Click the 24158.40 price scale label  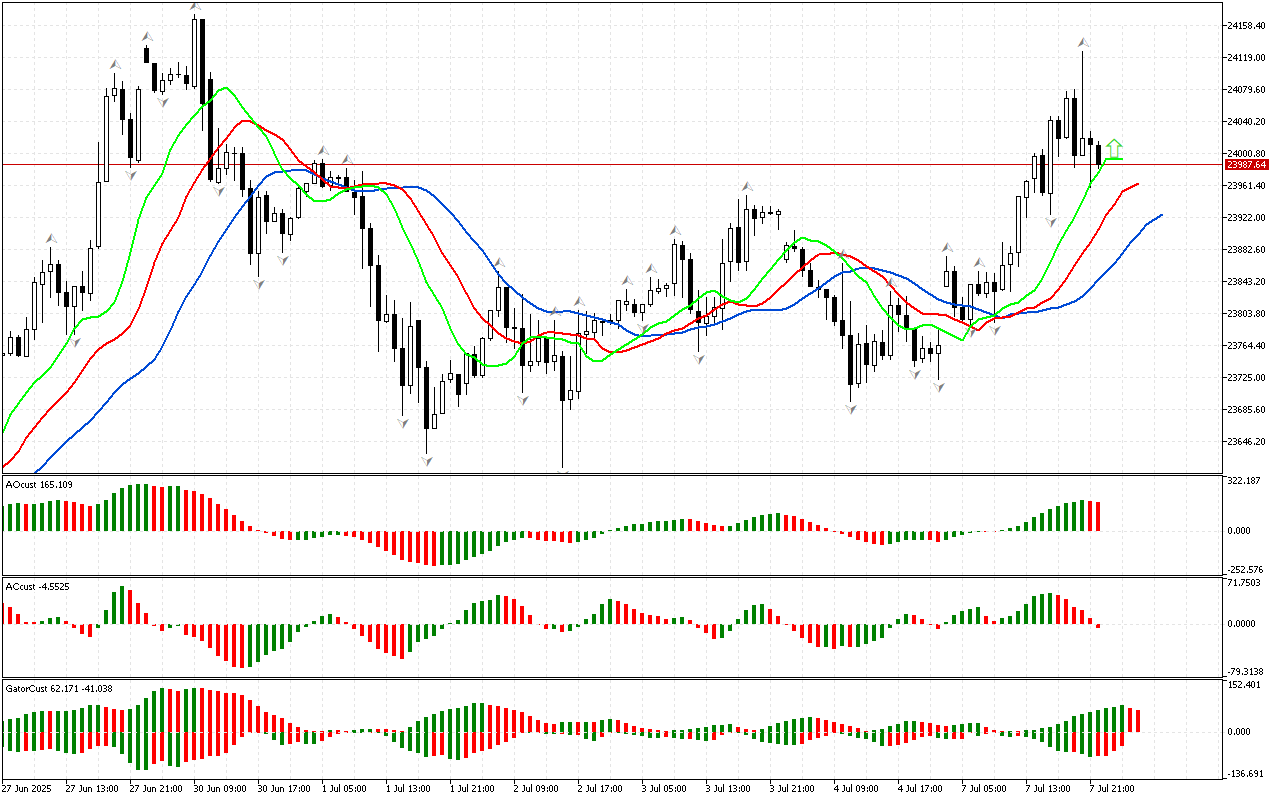tap(1250, 25)
